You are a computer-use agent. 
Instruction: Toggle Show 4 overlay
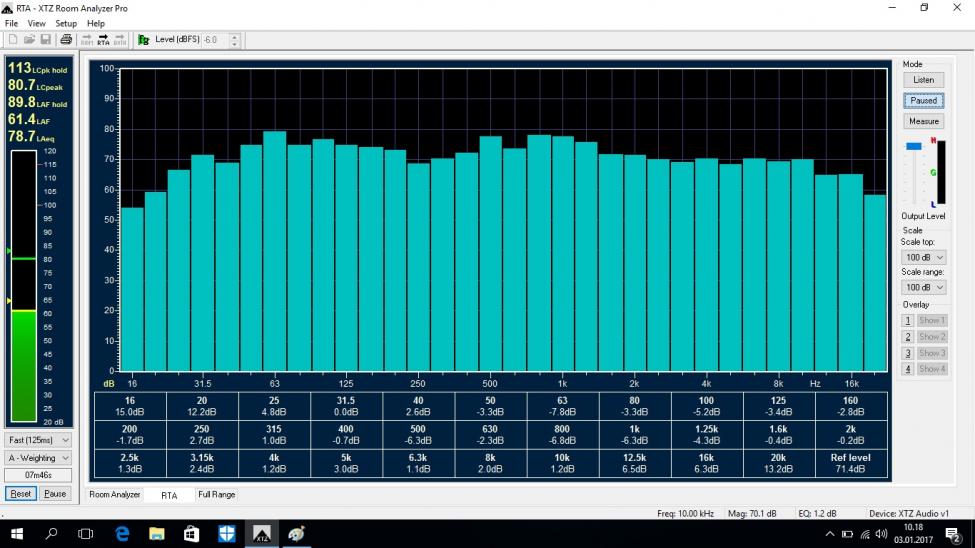pyautogui.click(x=931, y=369)
